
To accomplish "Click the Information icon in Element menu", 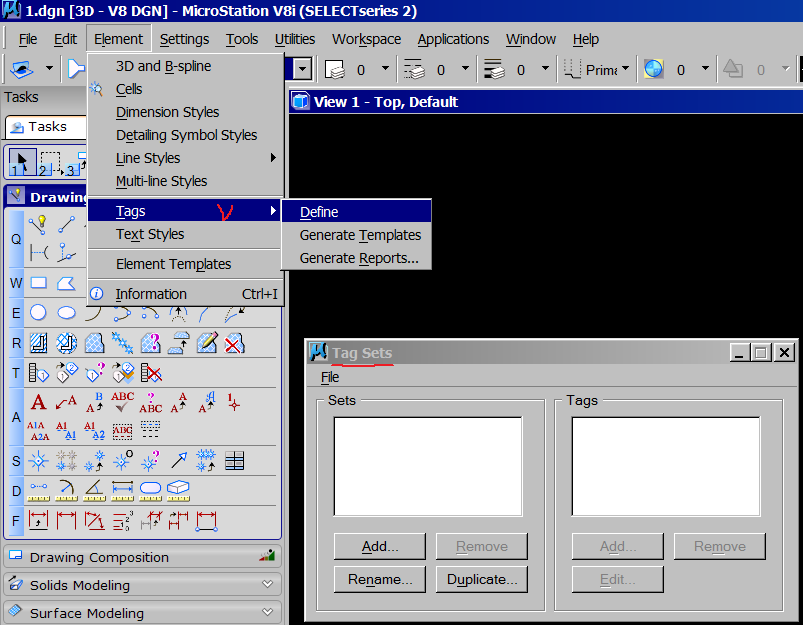I will (96, 294).
